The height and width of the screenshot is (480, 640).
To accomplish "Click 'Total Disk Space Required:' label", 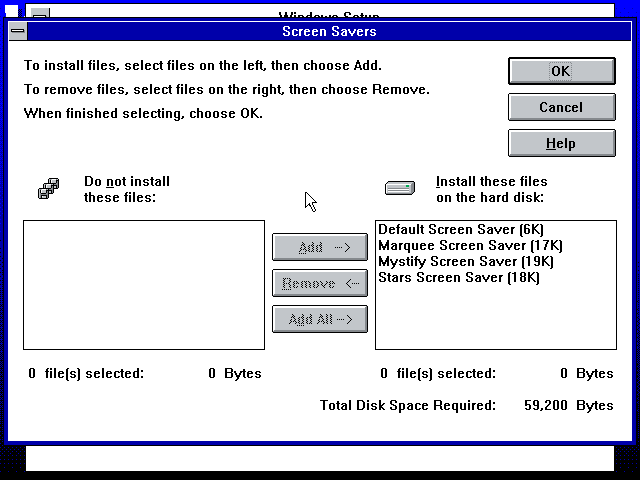I will pyautogui.click(x=408, y=405).
